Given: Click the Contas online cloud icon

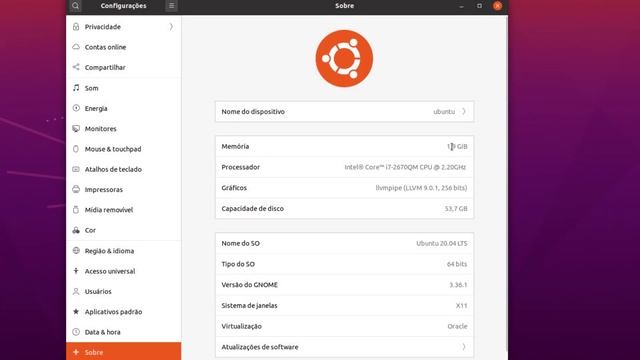Looking at the screenshot, I should click(76, 47).
